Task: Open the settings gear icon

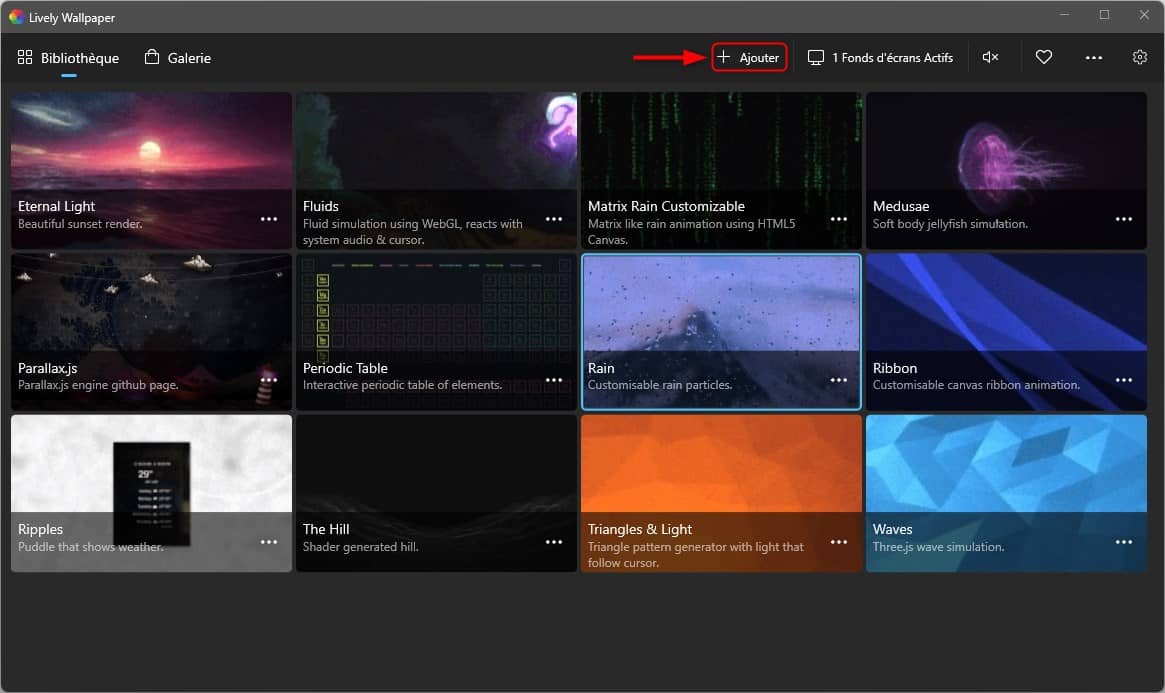Action: 1140,57
